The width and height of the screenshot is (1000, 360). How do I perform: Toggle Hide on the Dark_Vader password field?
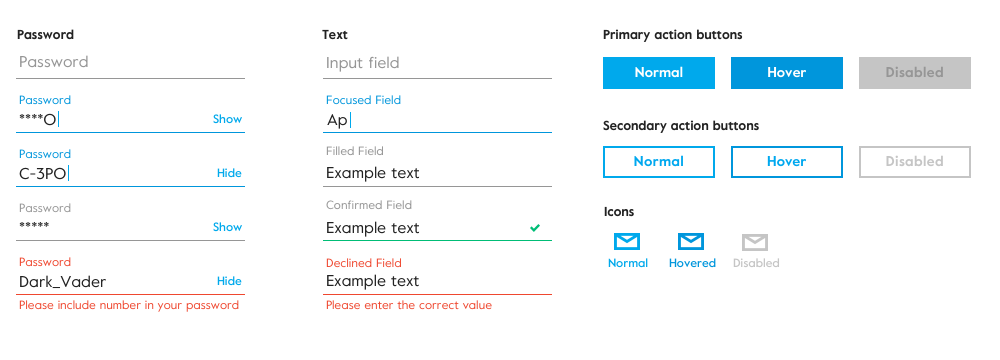click(229, 281)
